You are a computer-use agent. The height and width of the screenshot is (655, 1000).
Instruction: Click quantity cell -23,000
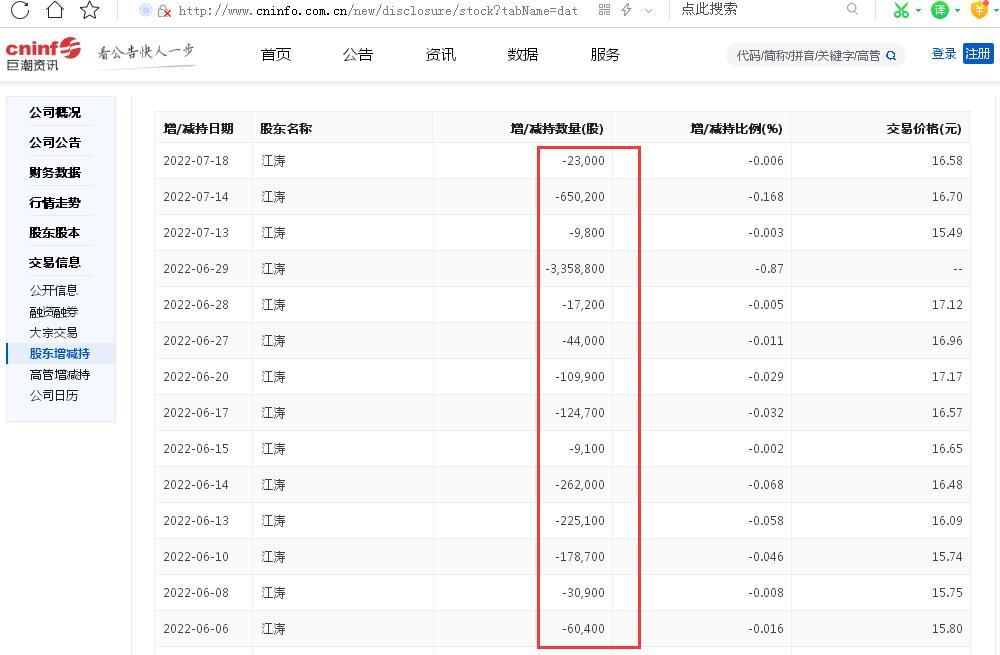click(584, 161)
